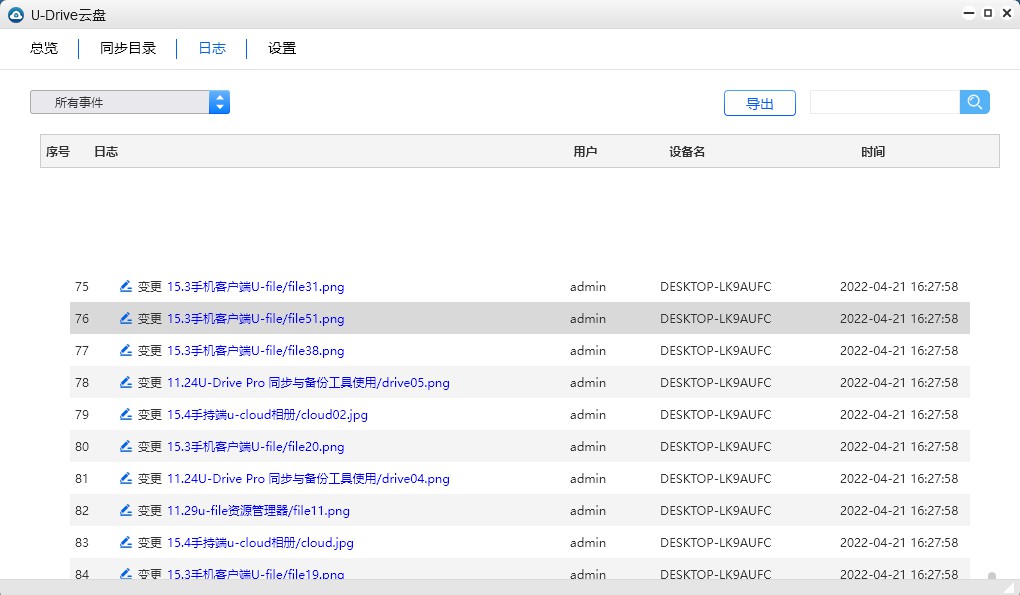Screen dimensions: 1020x595
Task: Click edit pencil icon in row 75
Action: [125, 286]
